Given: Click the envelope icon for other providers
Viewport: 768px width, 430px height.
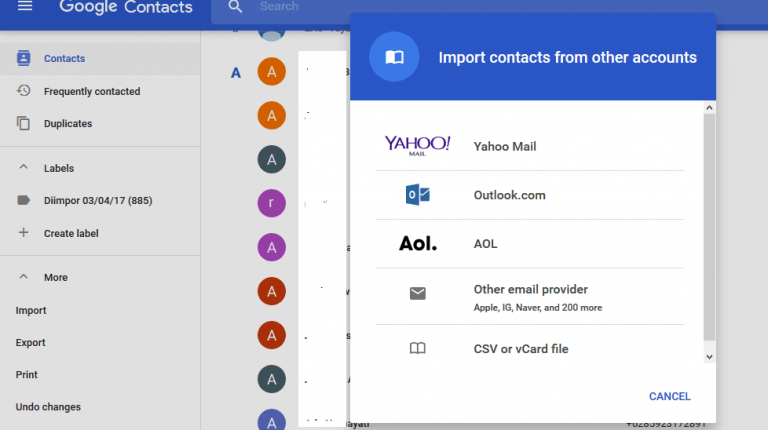Looking at the screenshot, I should click(417, 293).
